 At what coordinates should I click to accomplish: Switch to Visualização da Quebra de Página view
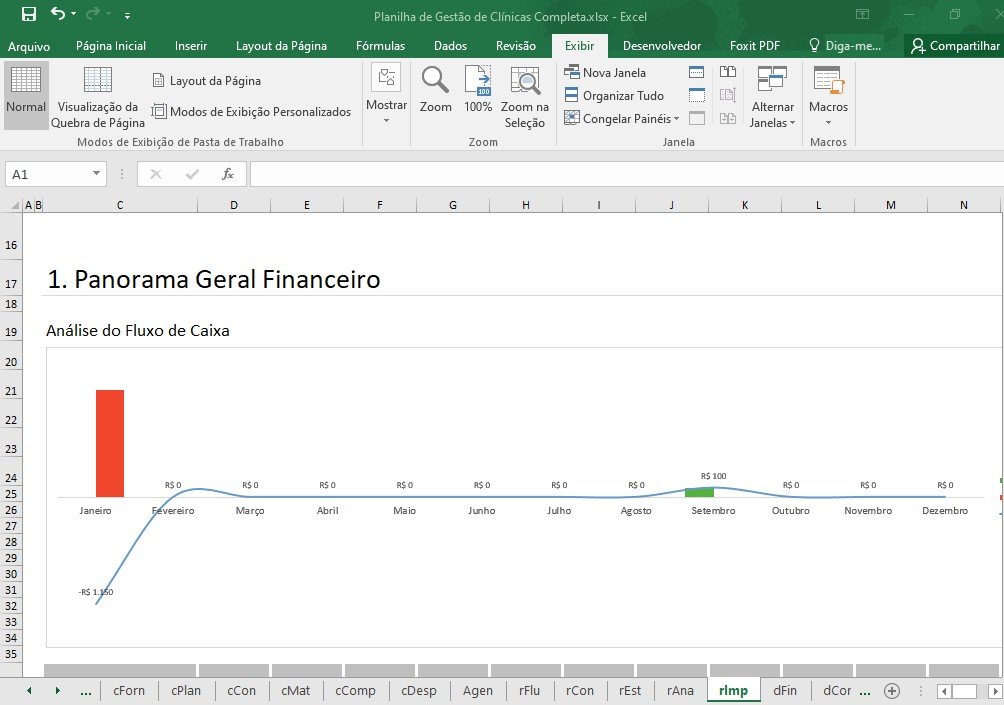[x=98, y=96]
